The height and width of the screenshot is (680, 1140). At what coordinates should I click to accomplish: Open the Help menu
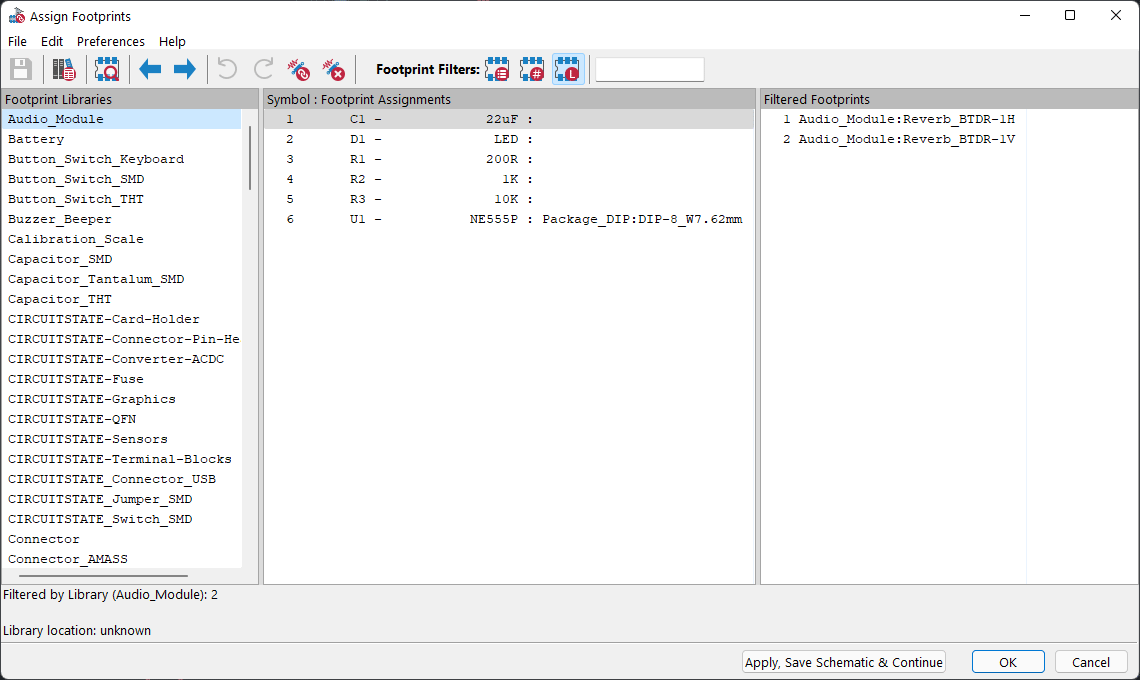click(x=172, y=41)
